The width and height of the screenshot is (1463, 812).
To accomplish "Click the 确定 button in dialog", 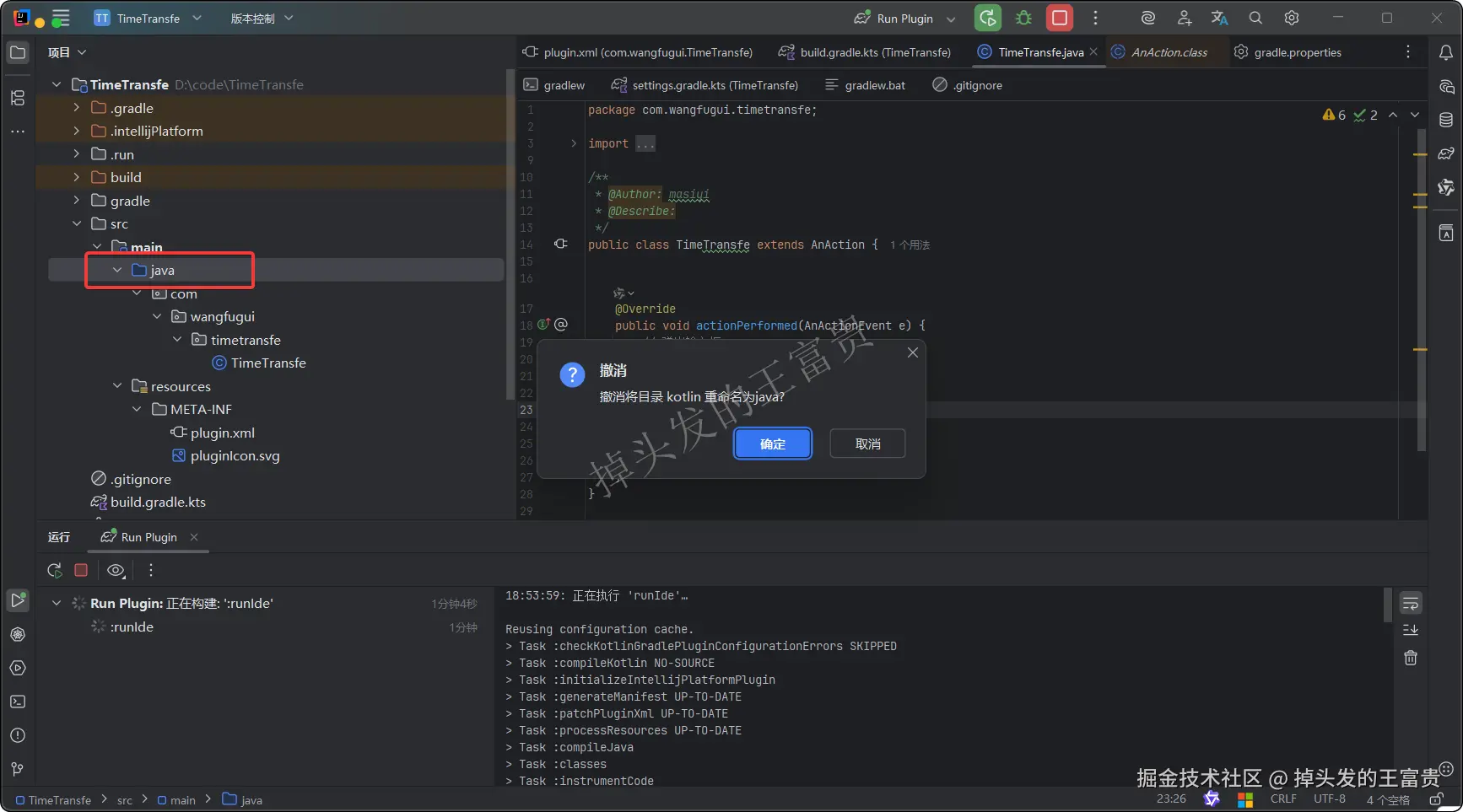I will (x=772, y=444).
